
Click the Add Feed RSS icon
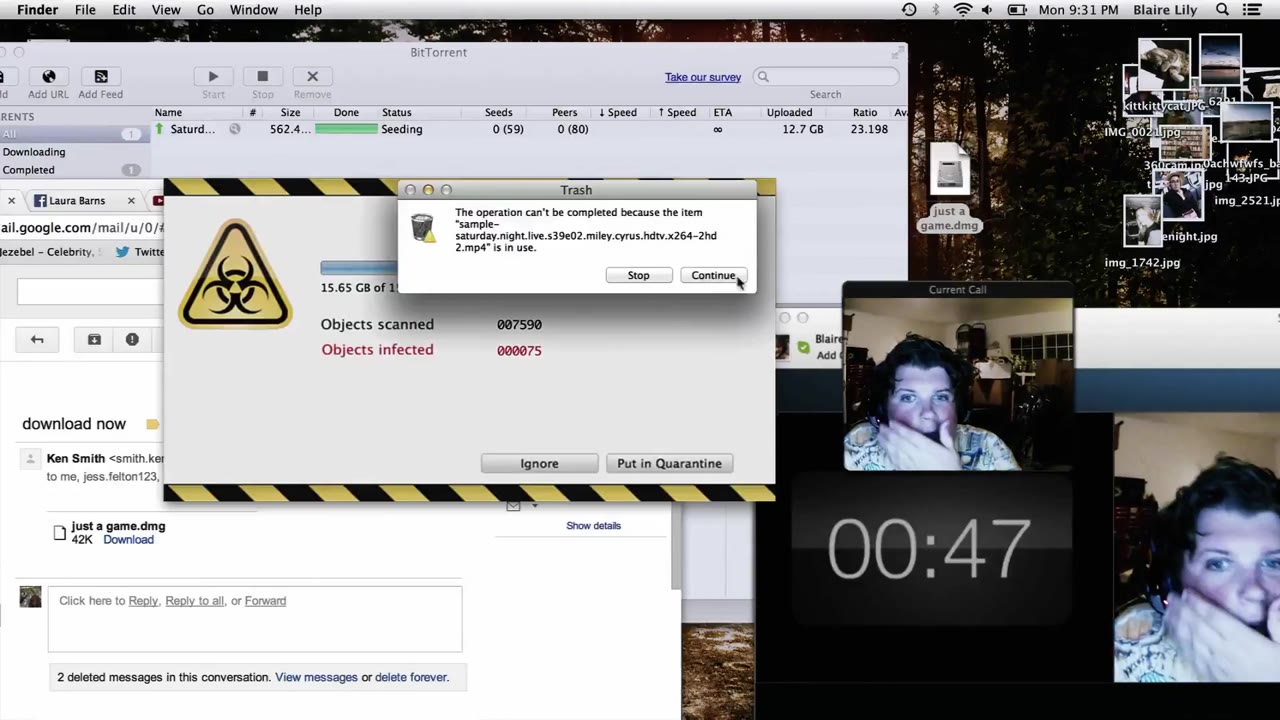click(101, 76)
